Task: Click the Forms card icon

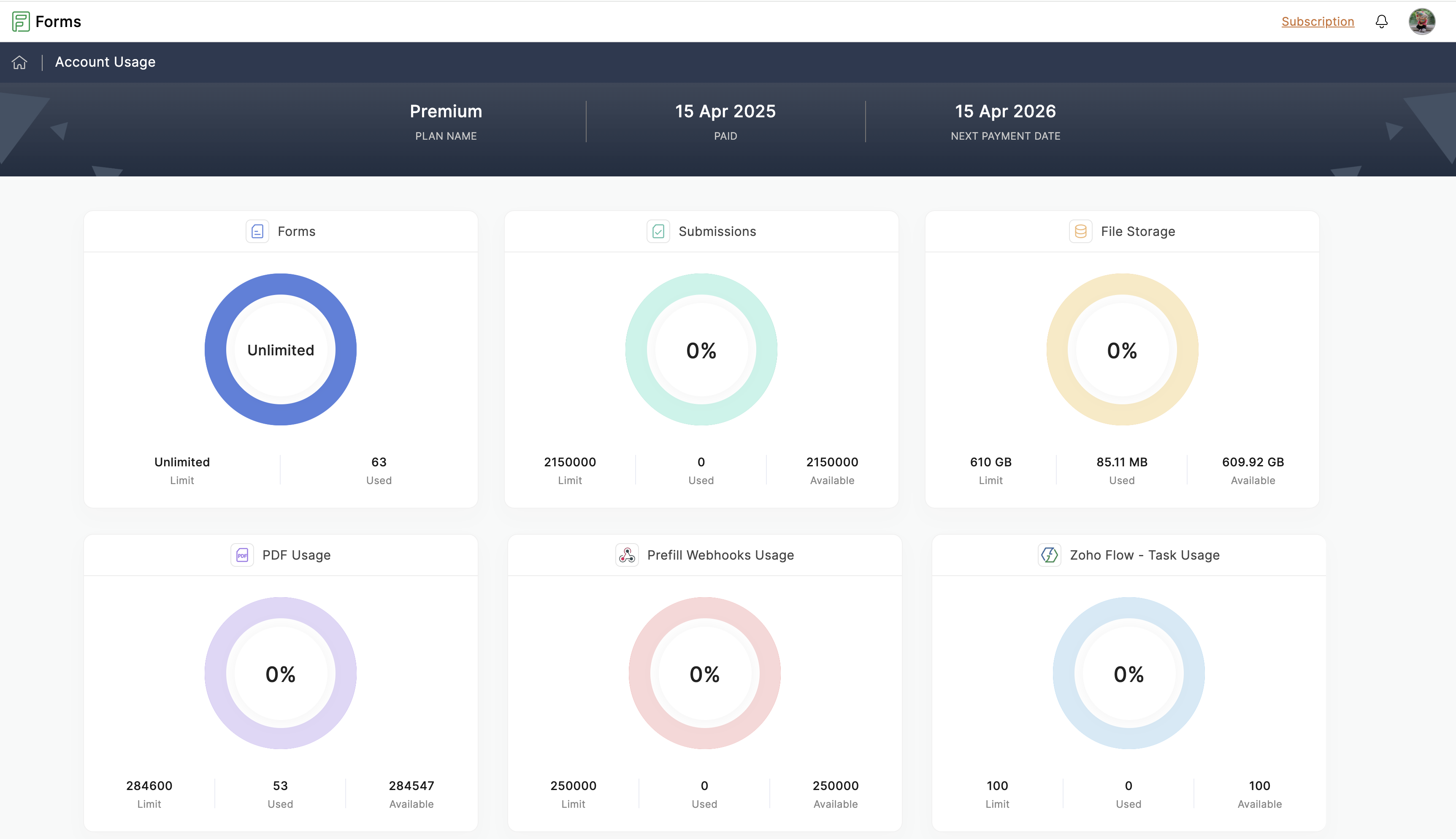Action: [x=257, y=231]
